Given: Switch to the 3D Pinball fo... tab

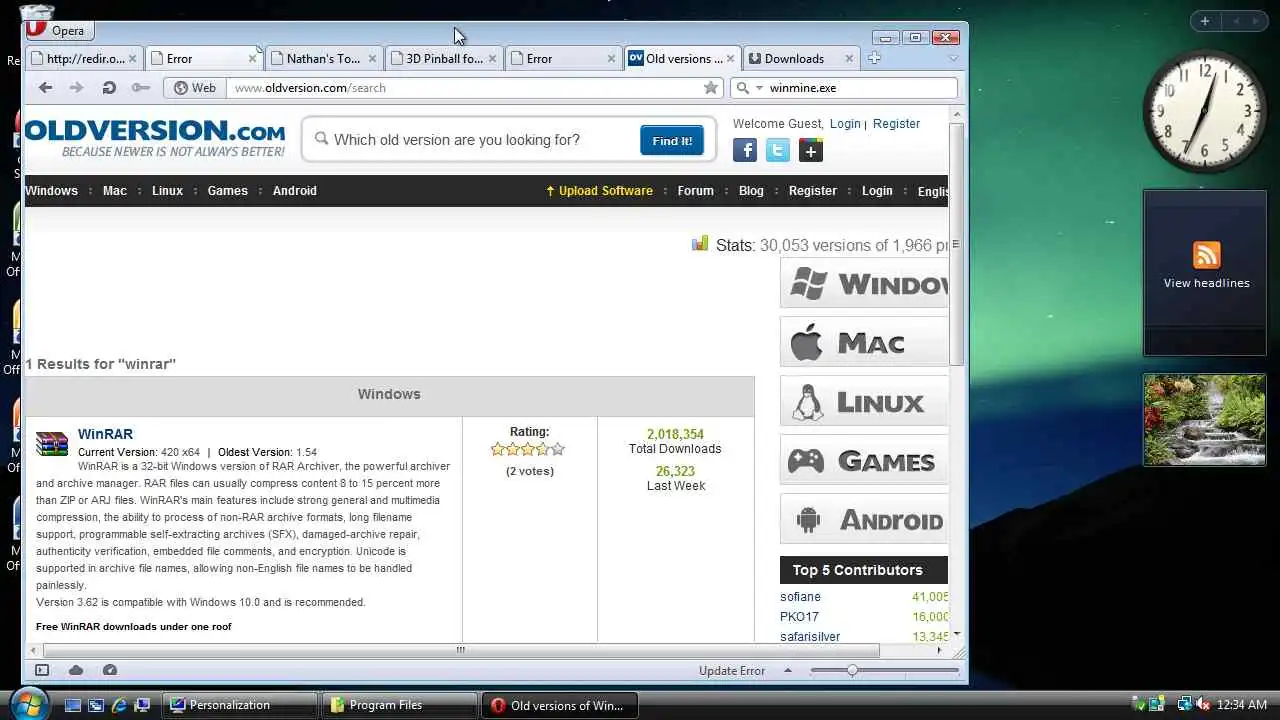Looking at the screenshot, I should pos(444,59).
